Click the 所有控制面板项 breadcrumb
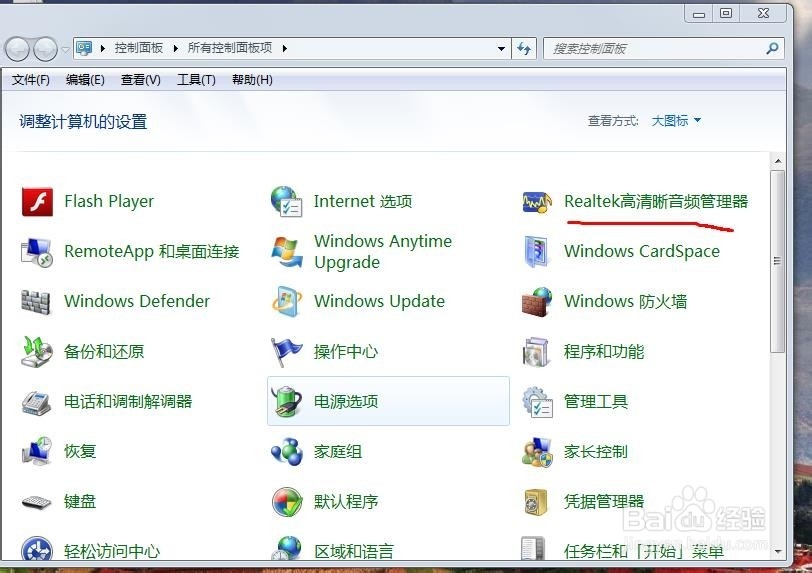Viewport: 812px width, 573px height. (230, 48)
